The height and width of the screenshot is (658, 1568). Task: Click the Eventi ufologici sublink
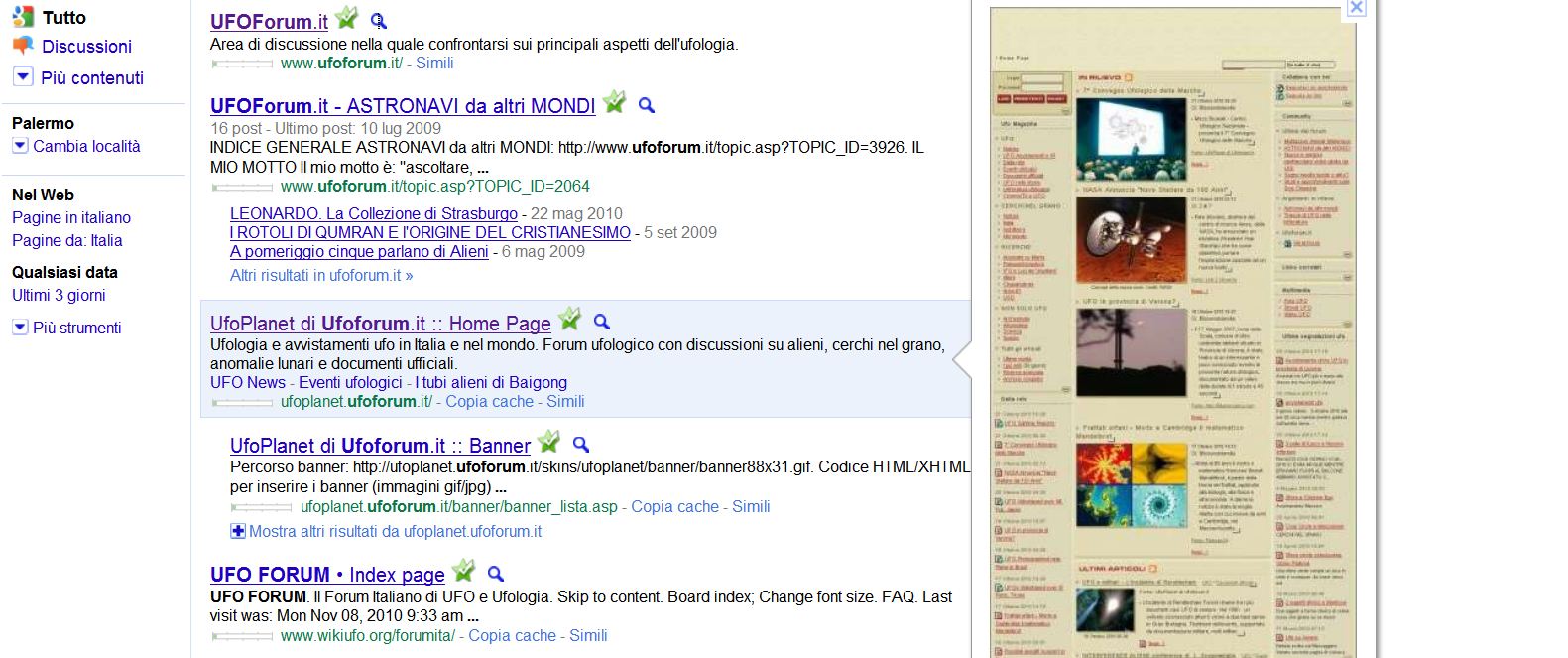click(x=350, y=382)
